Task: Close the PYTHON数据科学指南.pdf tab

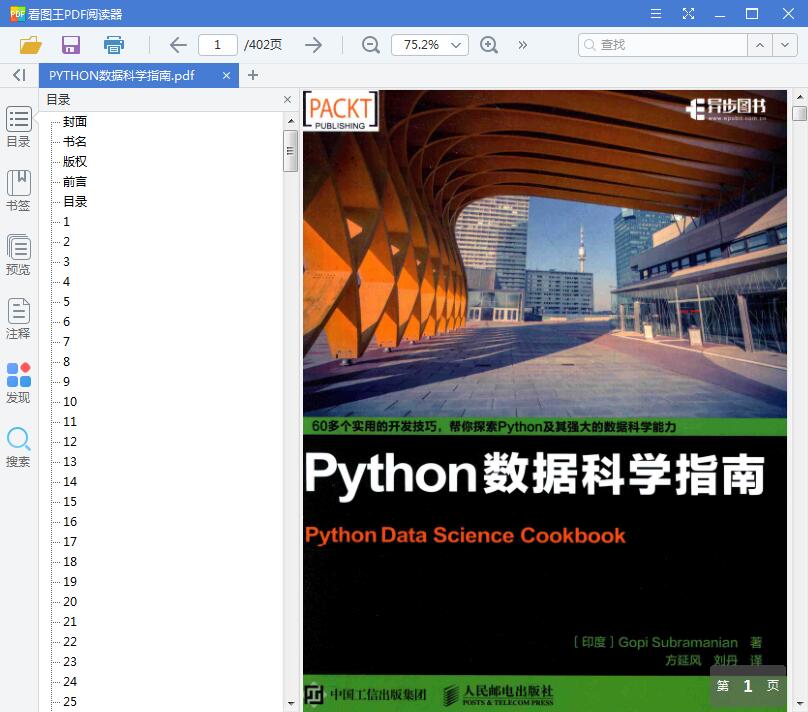Action: click(x=226, y=76)
